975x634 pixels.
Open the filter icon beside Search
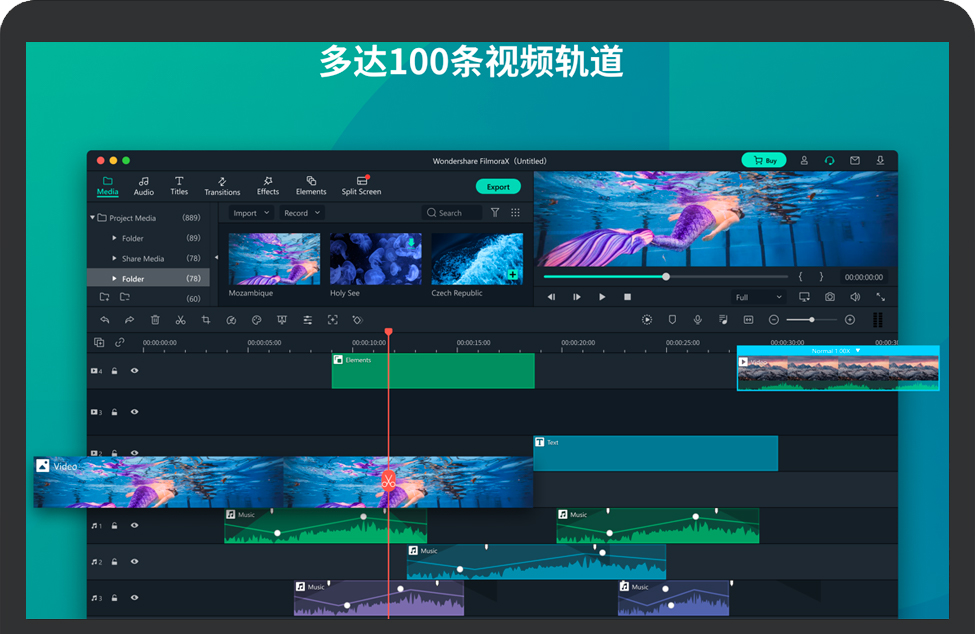point(495,213)
